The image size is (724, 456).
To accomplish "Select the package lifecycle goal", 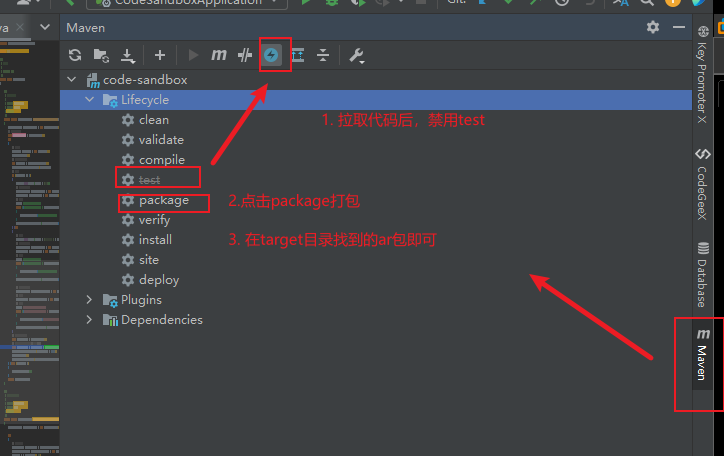I will click(163, 200).
